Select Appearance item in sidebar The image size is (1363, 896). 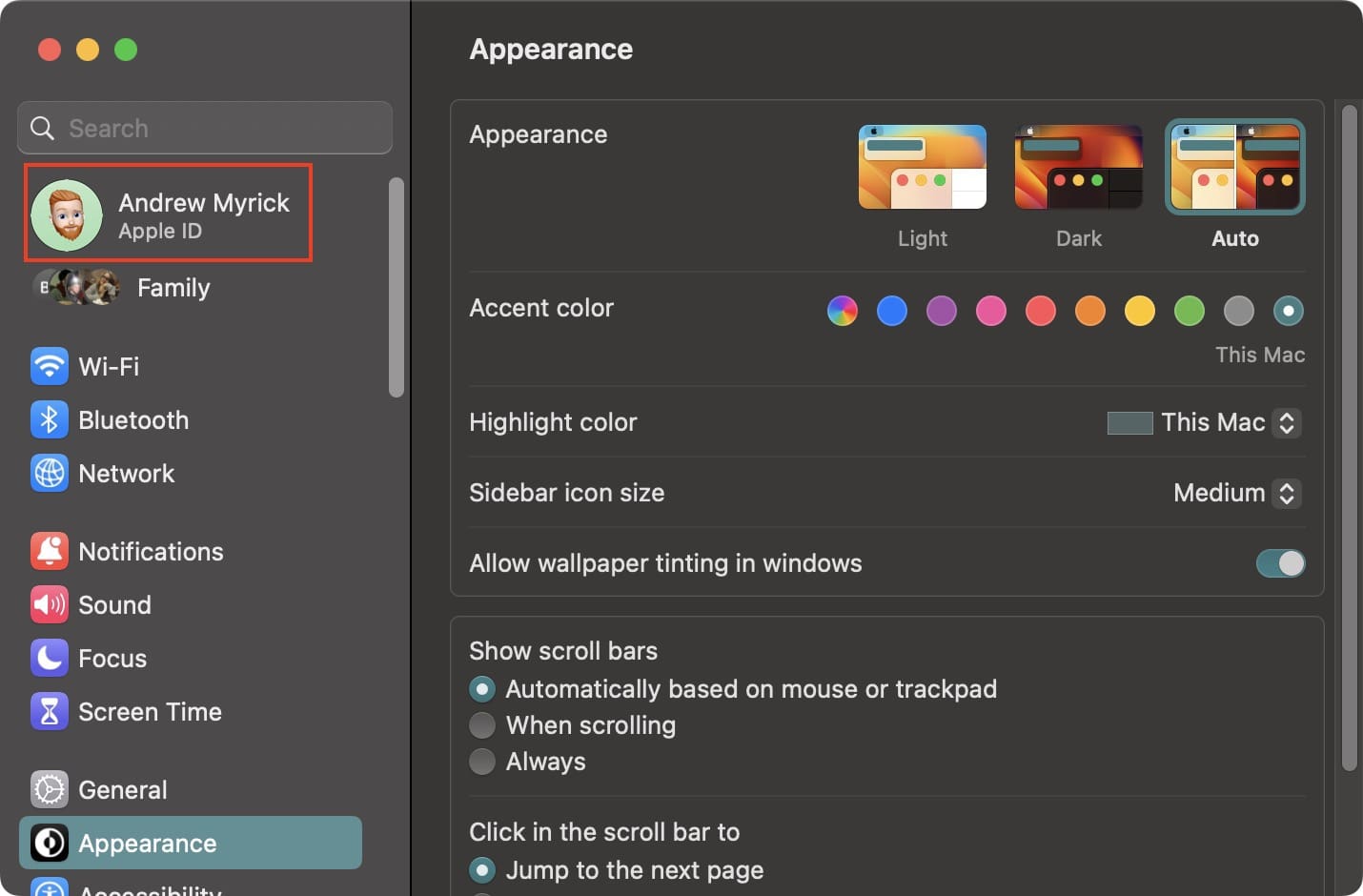point(191,843)
